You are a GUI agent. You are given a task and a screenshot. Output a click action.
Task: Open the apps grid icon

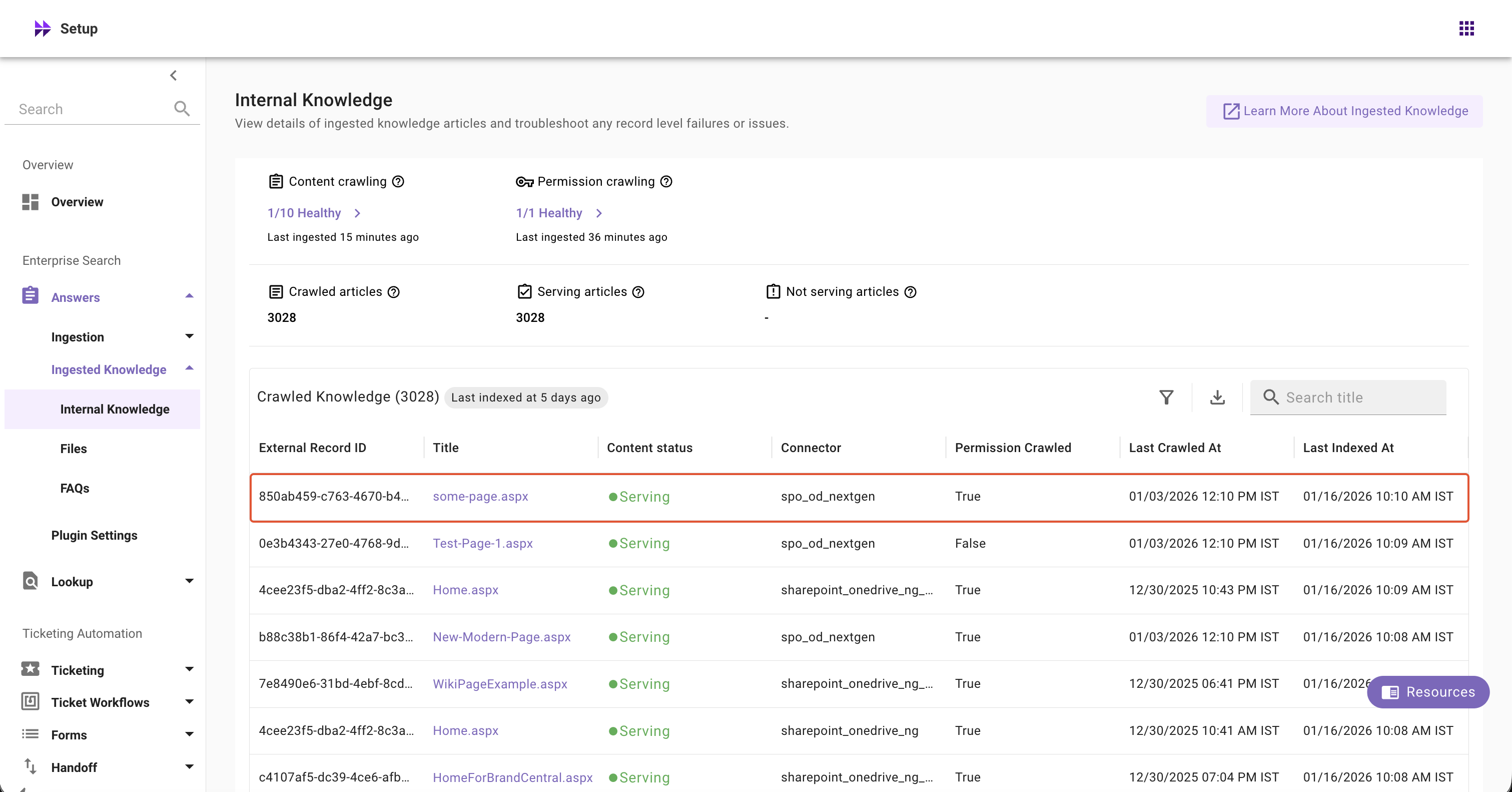1465,28
